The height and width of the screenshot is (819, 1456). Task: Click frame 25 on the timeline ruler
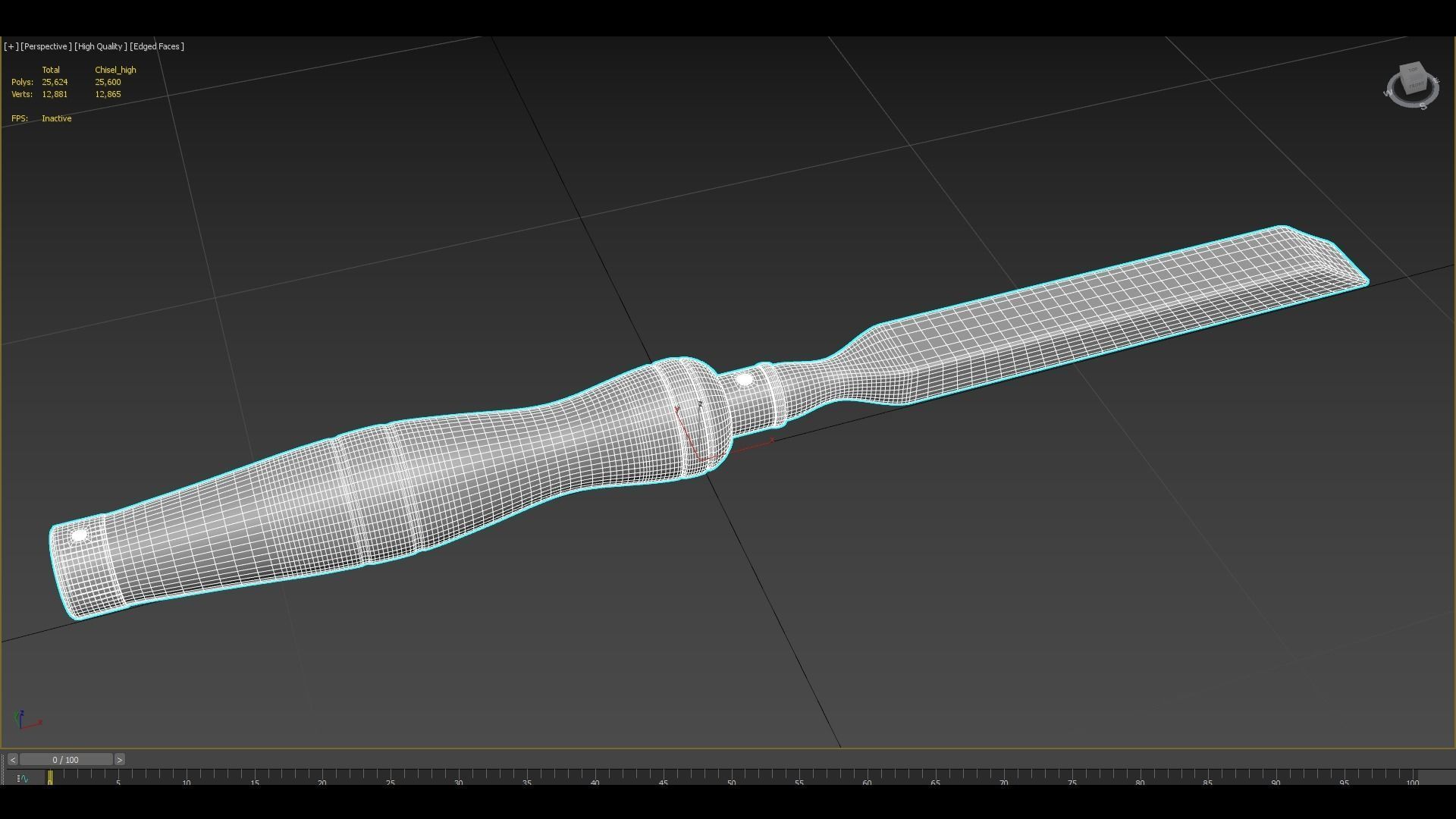[391, 777]
